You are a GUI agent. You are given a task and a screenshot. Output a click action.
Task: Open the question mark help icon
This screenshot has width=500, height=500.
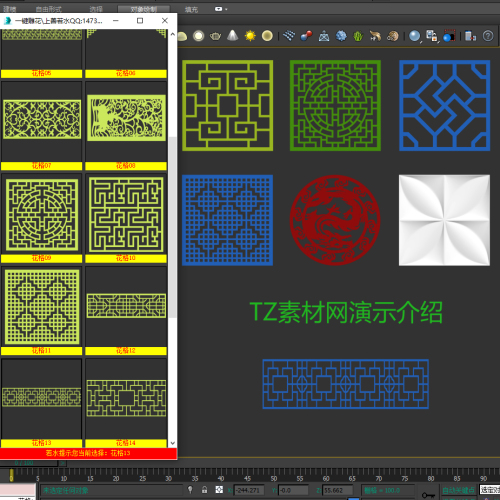click(x=488, y=36)
